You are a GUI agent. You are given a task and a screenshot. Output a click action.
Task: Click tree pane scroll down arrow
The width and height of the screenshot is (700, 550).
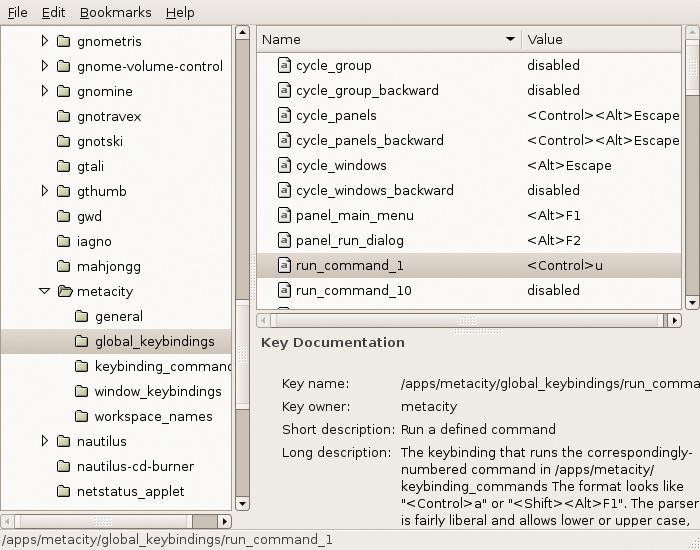point(242,504)
